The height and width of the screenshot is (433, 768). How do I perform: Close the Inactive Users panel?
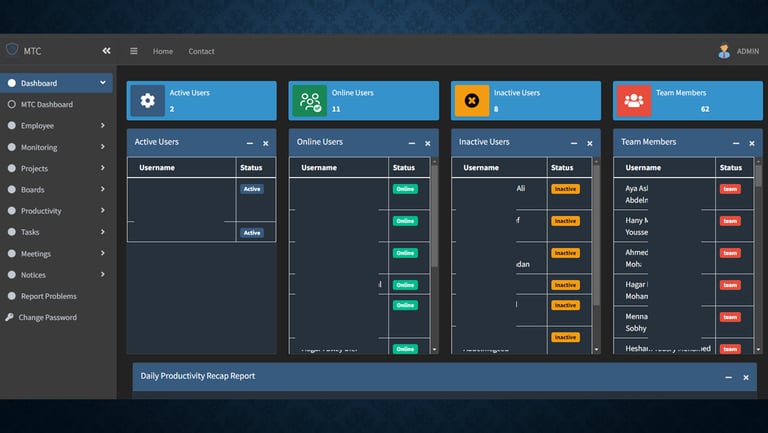(590, 143)
